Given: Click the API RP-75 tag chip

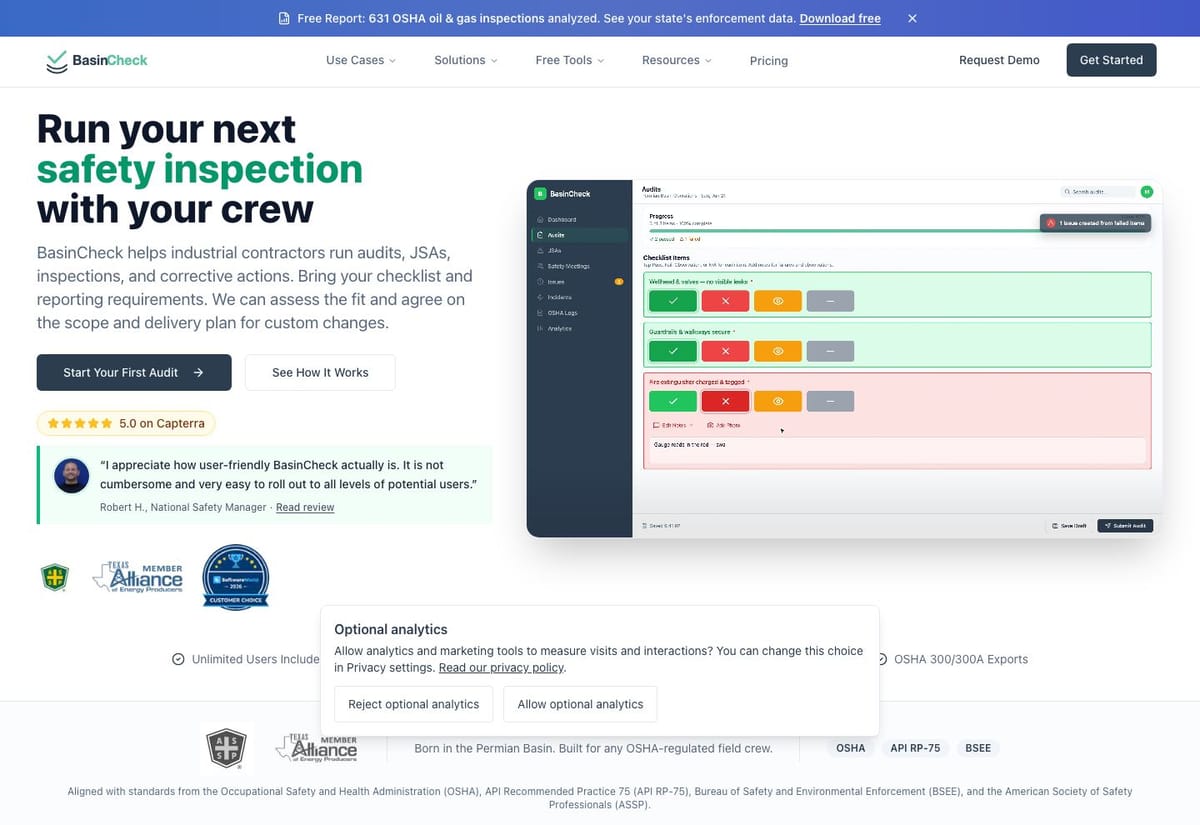Looking at the screenshot, I should 915,748.
